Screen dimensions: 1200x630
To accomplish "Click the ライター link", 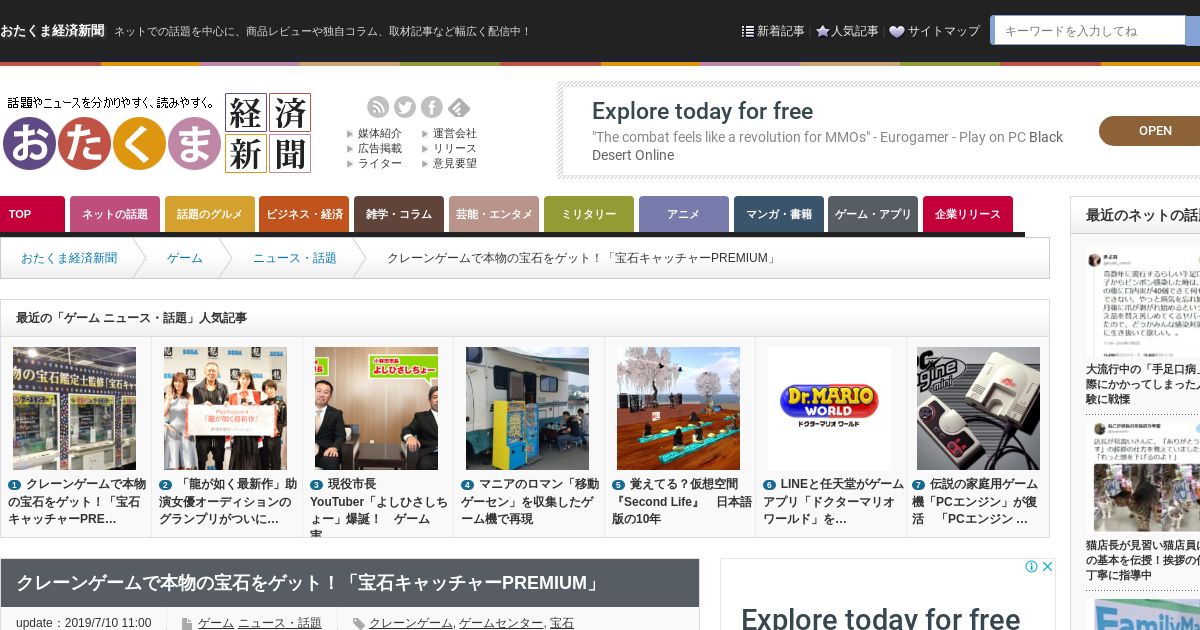I will point(380,163).
